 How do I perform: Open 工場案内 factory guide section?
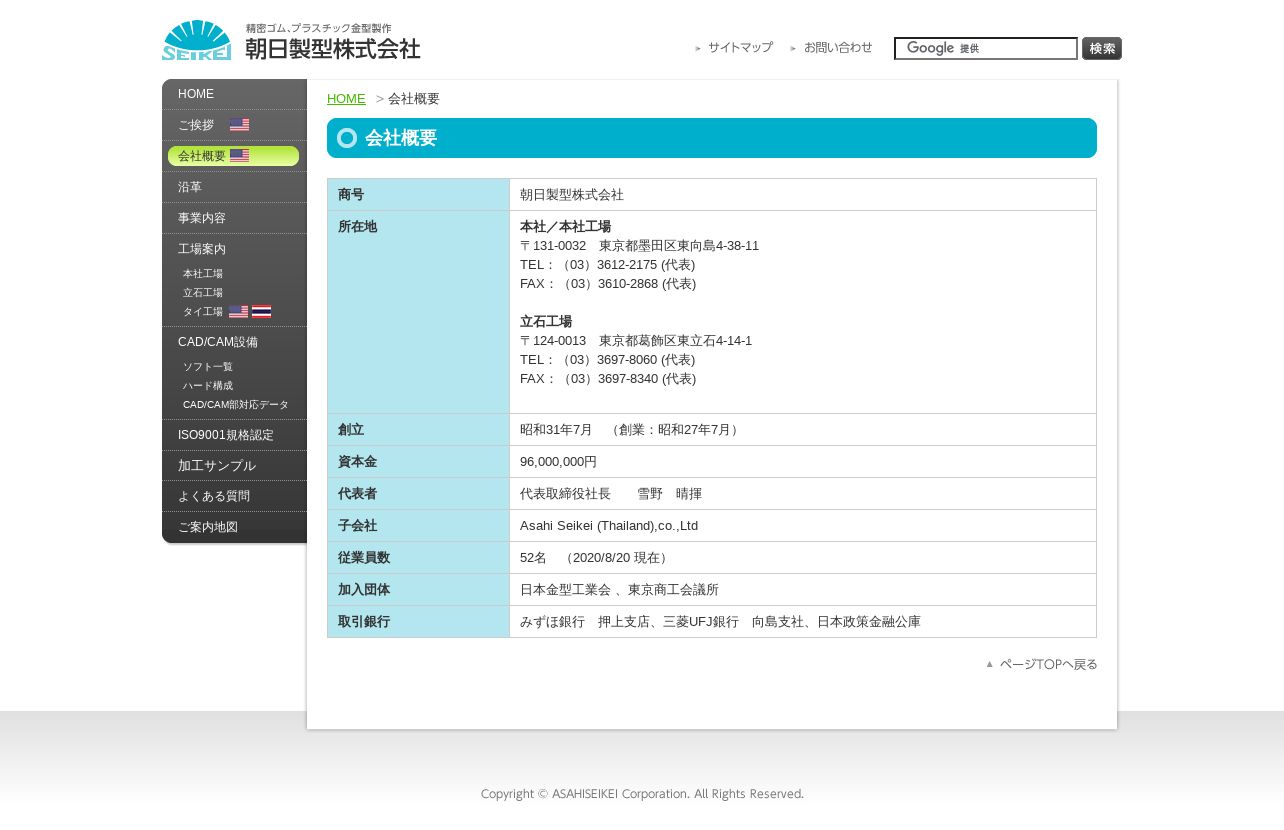[x=202, y=249]
